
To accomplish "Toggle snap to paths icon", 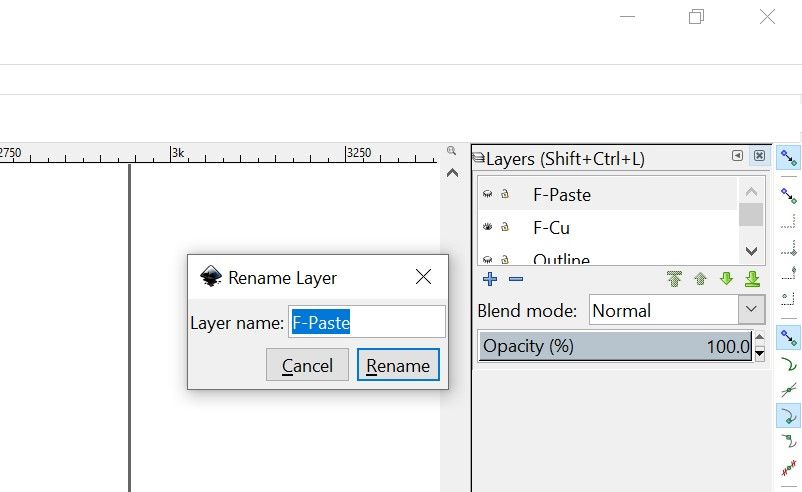I will [788, 364].
